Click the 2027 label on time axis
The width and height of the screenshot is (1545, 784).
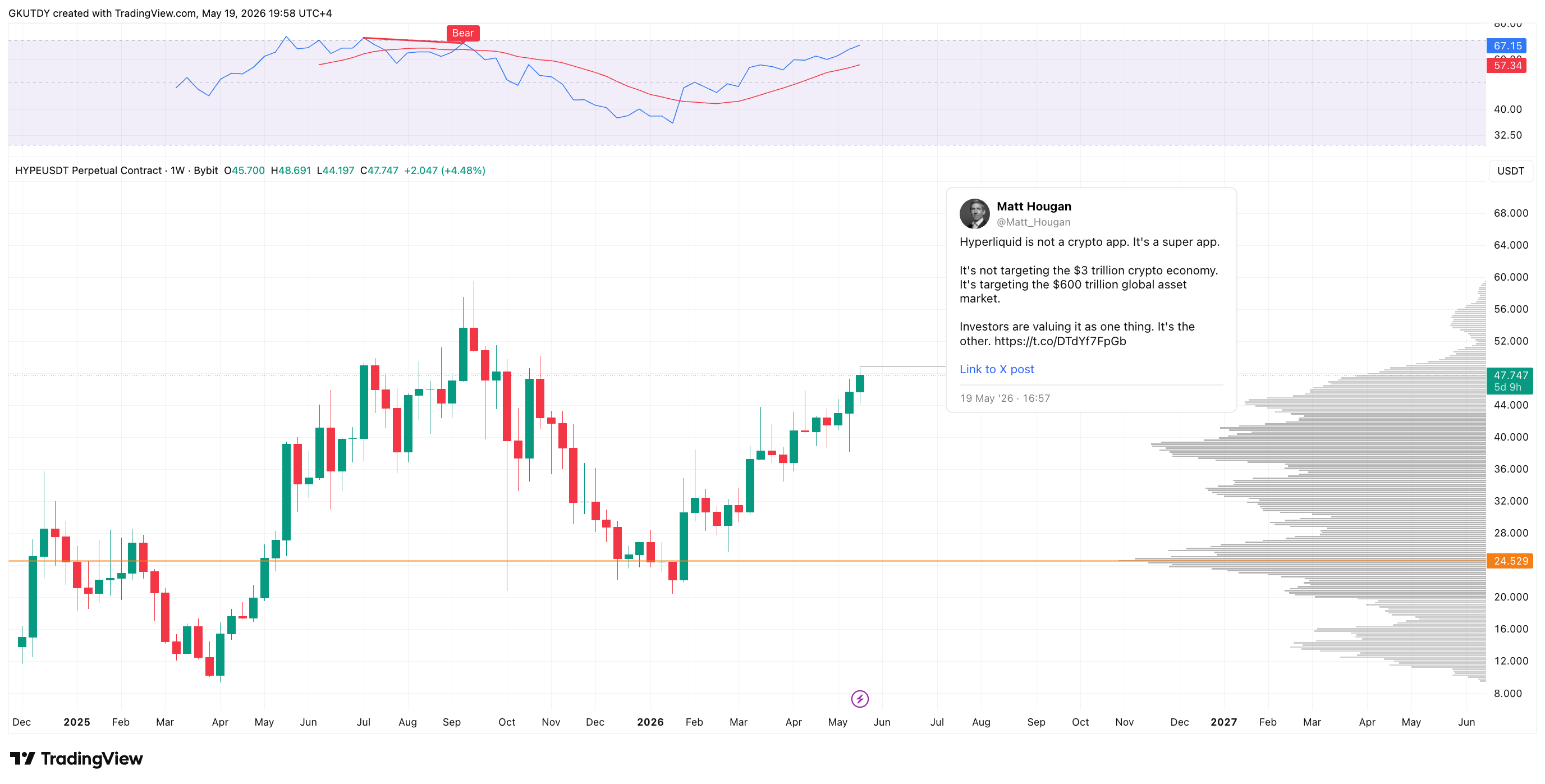1223,722
